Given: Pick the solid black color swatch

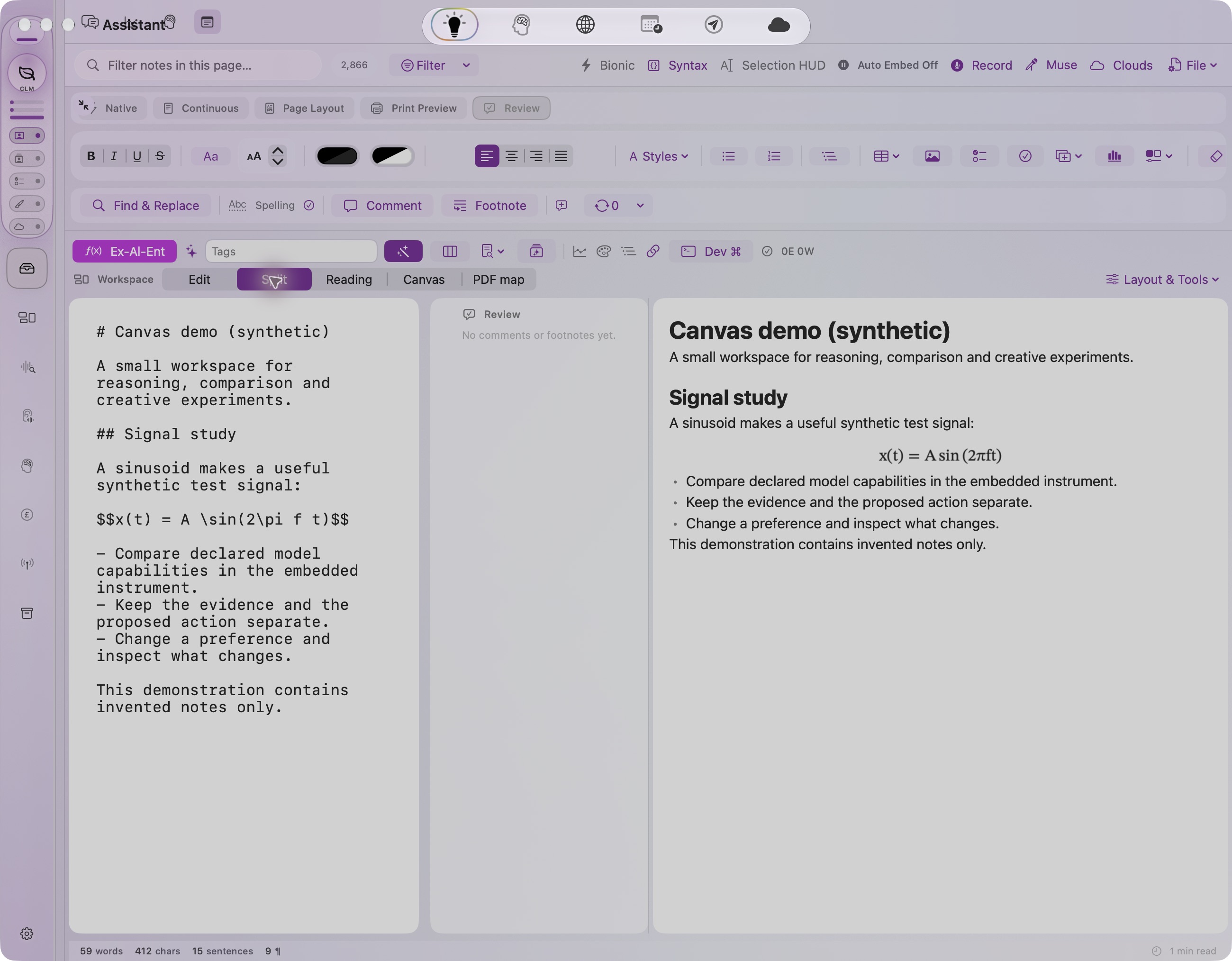Looking at the screenshot, I should (337, 156).
